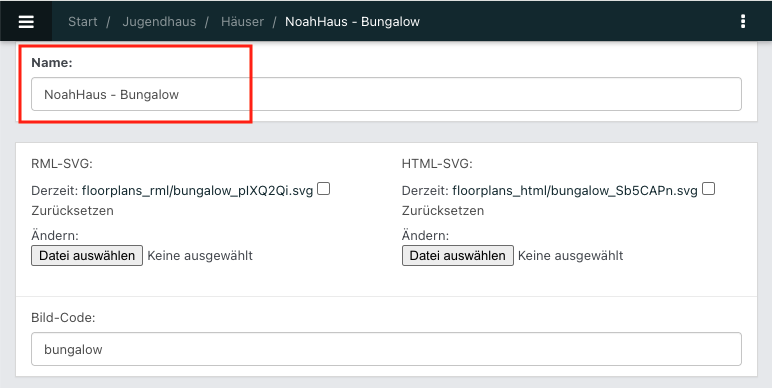This screenshot has height=388, width=772.
Task: Click Zurücksetzen label under HTML-SVG
Action: pyautogui.click(x=443, y=211)
